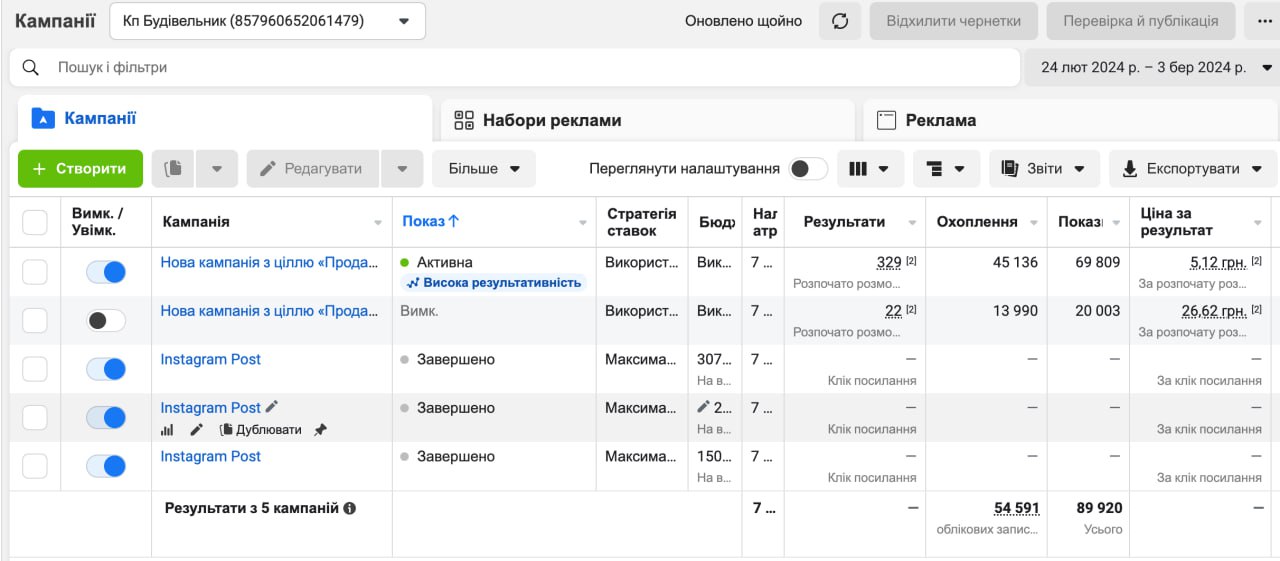The height and width of the screenshot is (561, 1280).
Task: Check the select-all checkbox in table header
Action: click(x=35, y=222)
